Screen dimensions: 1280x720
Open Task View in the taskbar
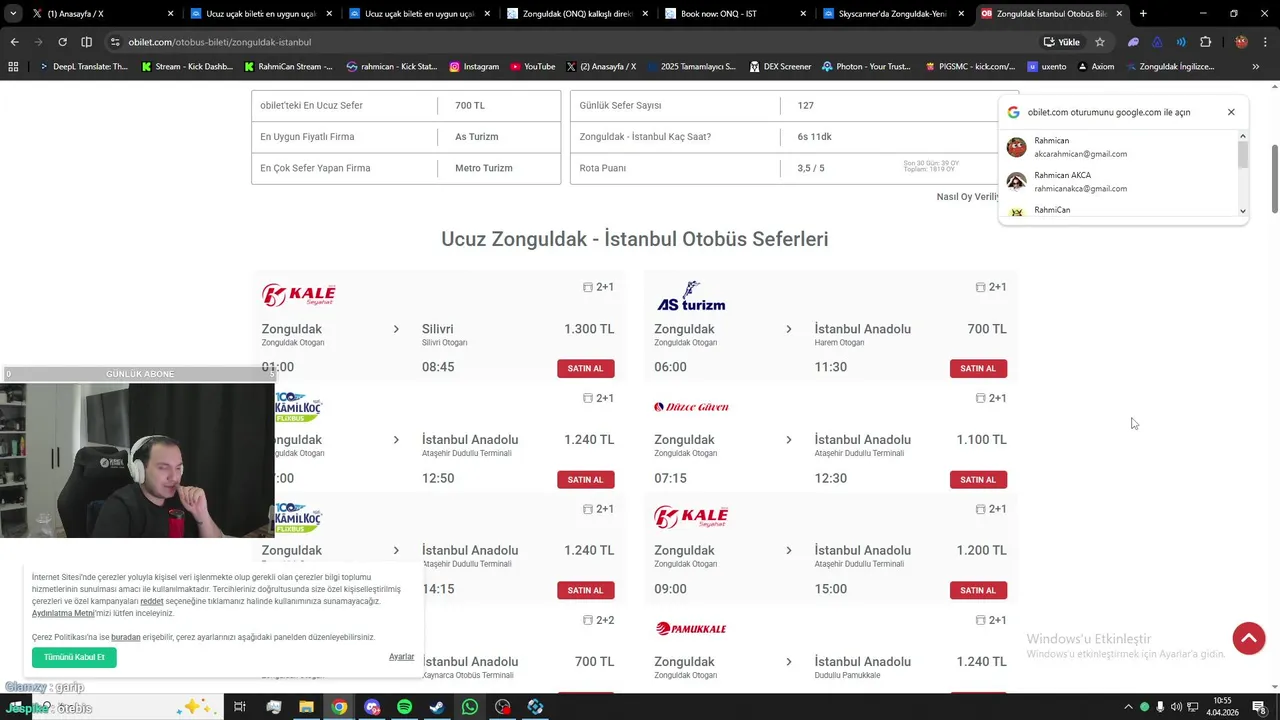coord(240,707)
